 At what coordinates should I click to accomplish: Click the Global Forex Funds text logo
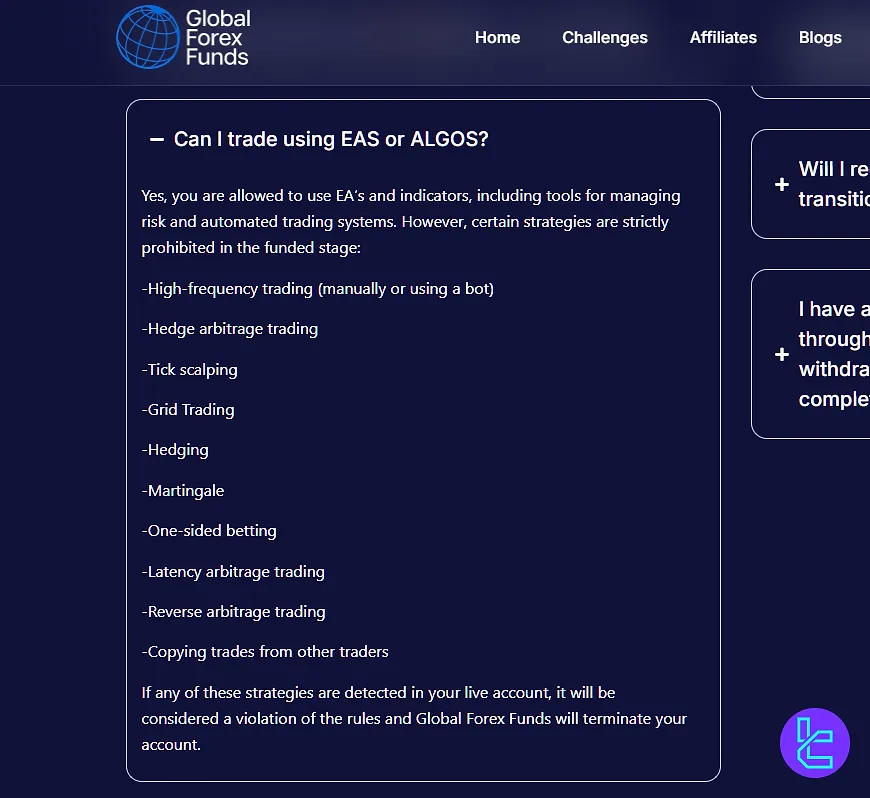point(218,38)
